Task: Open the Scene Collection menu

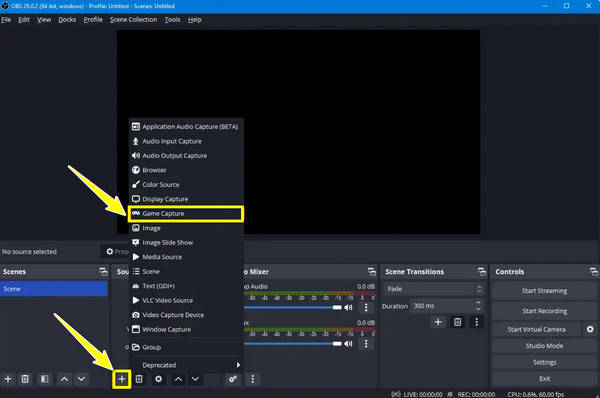Action: point(134,20)
